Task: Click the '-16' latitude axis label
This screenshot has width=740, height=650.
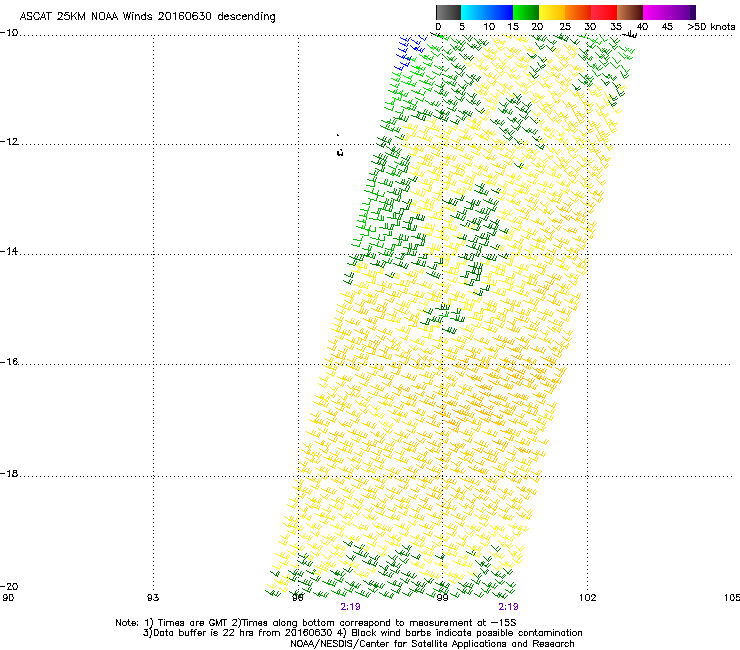Action: pyautogui.click(x=9, y=362)
